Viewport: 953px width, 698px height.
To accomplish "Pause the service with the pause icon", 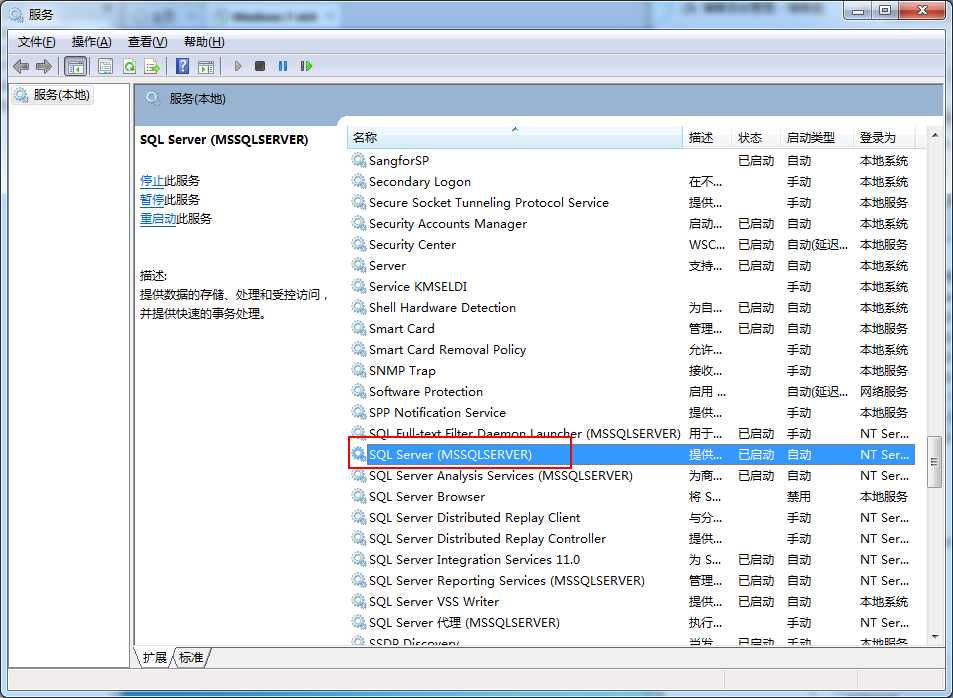I will click(x=283, y=66).
